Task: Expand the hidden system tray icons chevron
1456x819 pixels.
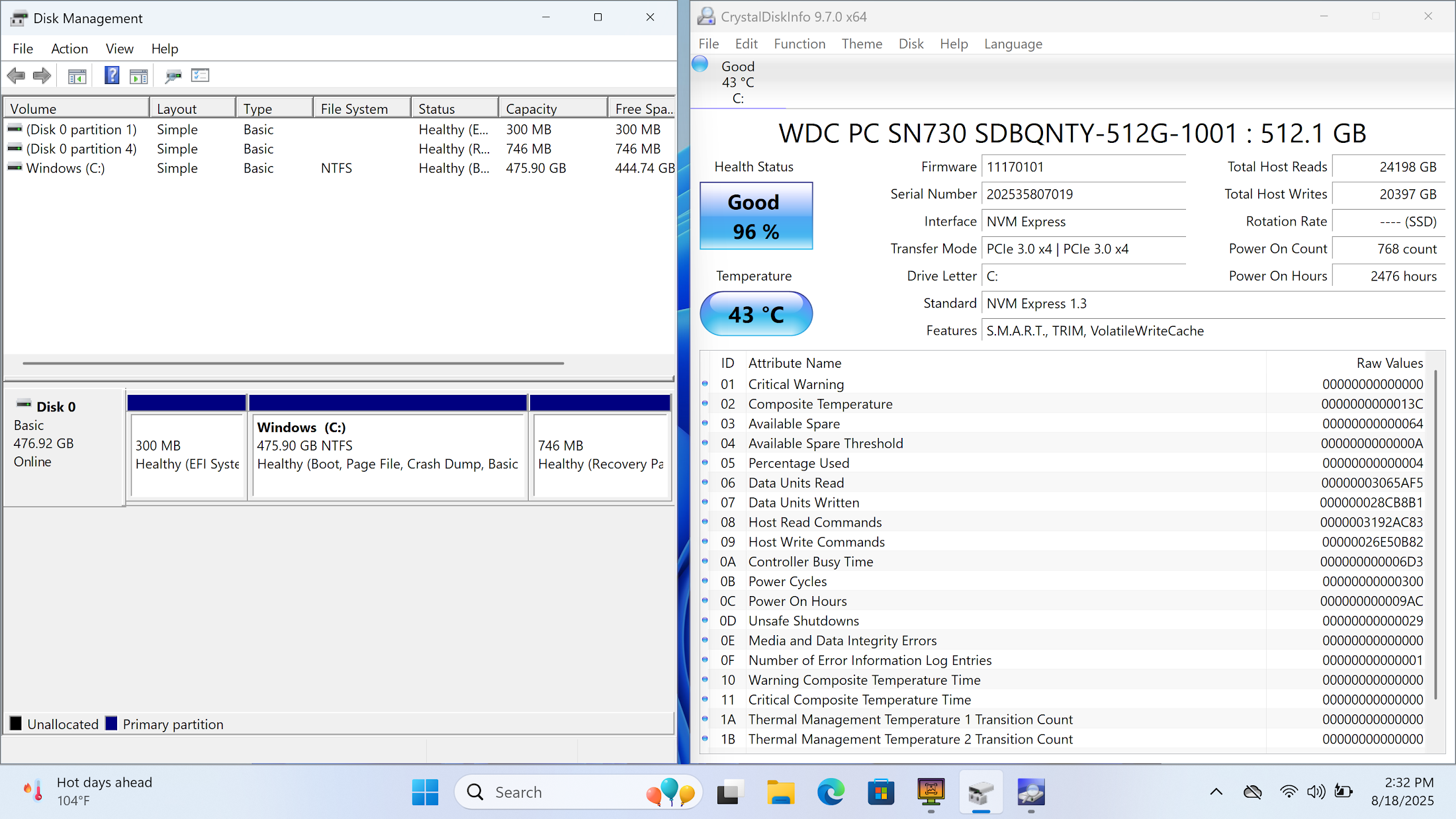Action: point(1216,792)
